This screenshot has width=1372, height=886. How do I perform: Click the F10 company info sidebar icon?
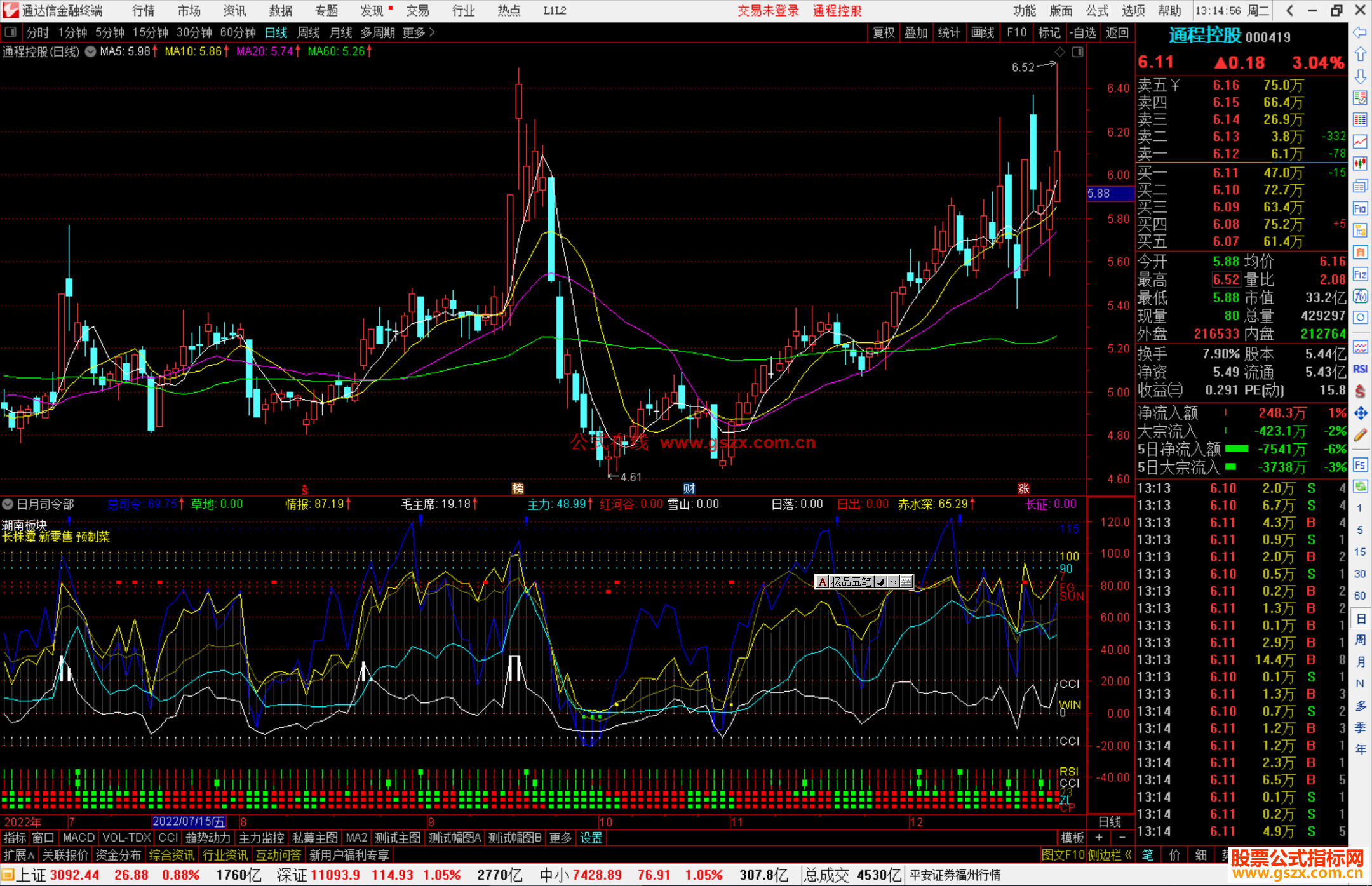[x=1360, y=208]
